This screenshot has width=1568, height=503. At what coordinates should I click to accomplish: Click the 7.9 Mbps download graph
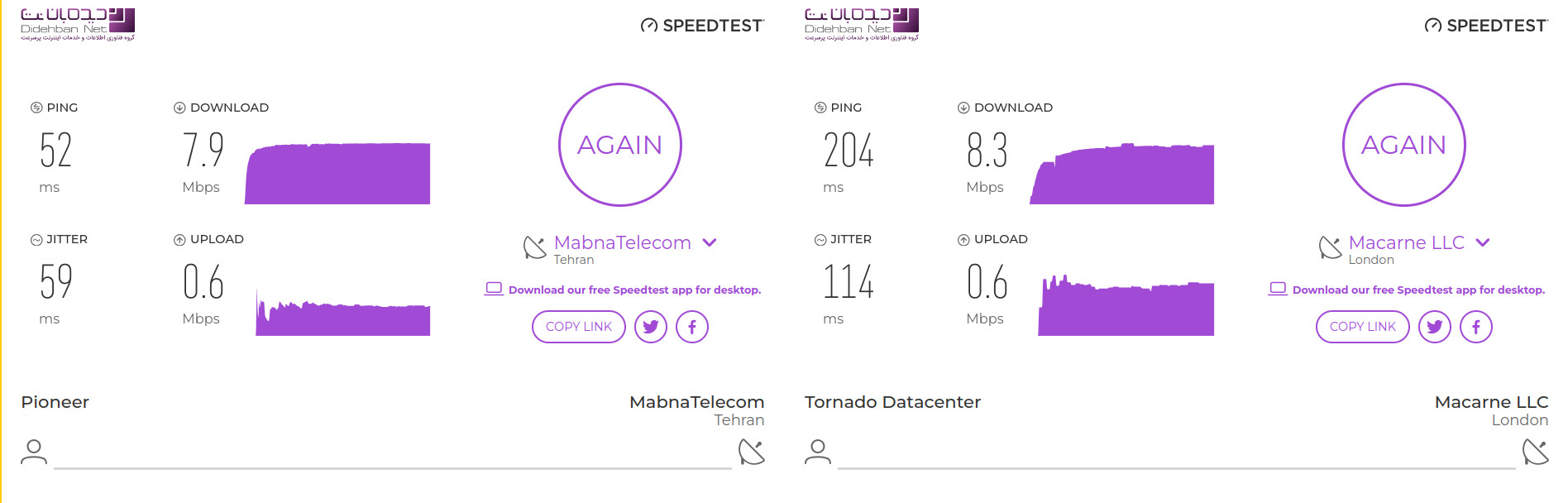click(x=337, y=174)
